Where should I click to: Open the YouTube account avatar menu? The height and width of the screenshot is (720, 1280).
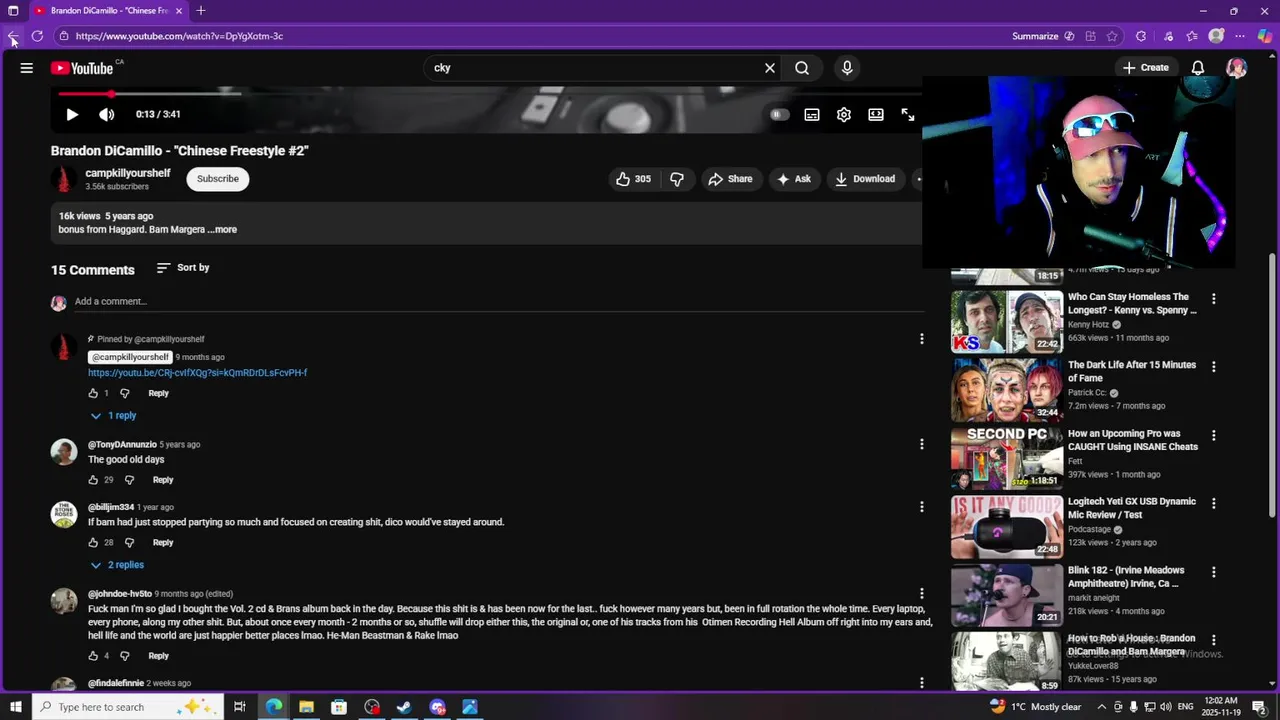click(x=1236, y=68)
